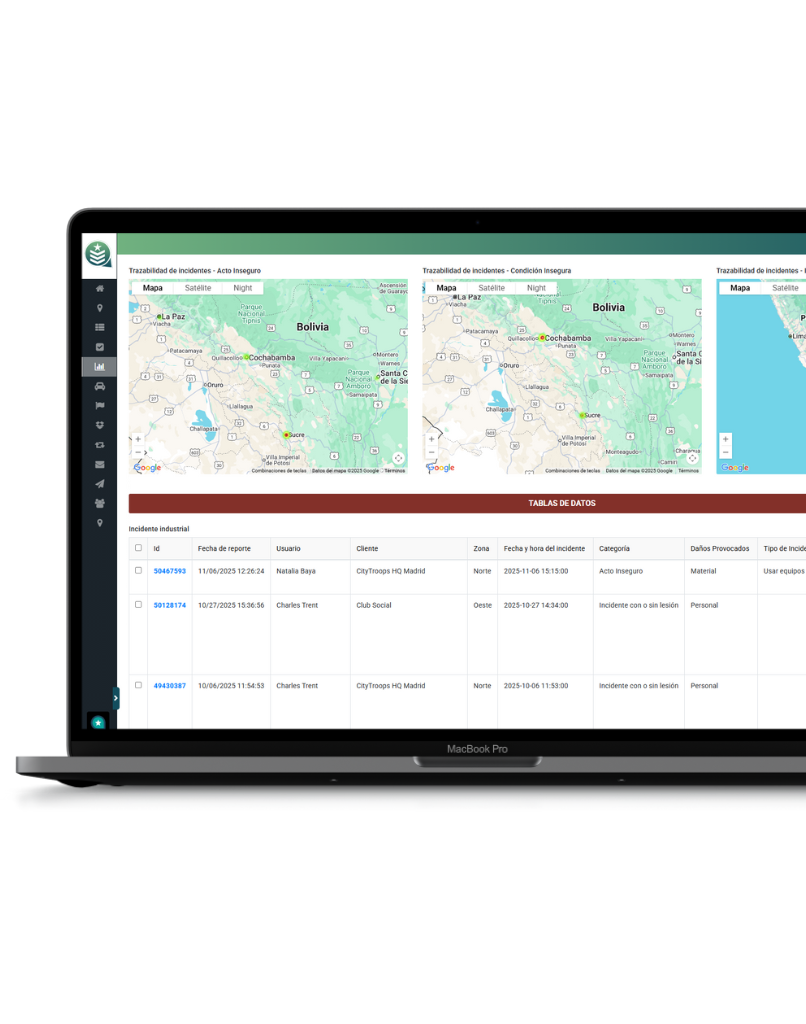Switch Condición Insegura map to Satélite view
This screenshot has height=1024, width=806.
point(491,287)
